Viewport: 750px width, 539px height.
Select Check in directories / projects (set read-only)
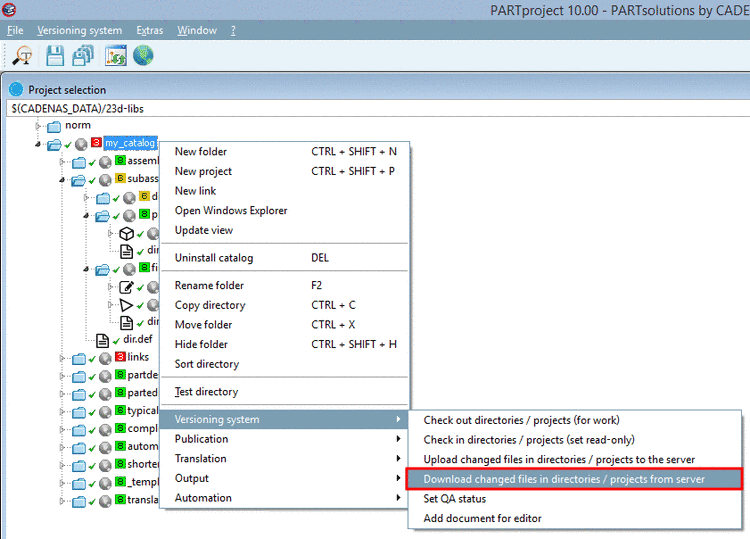[x=574, y=440]
